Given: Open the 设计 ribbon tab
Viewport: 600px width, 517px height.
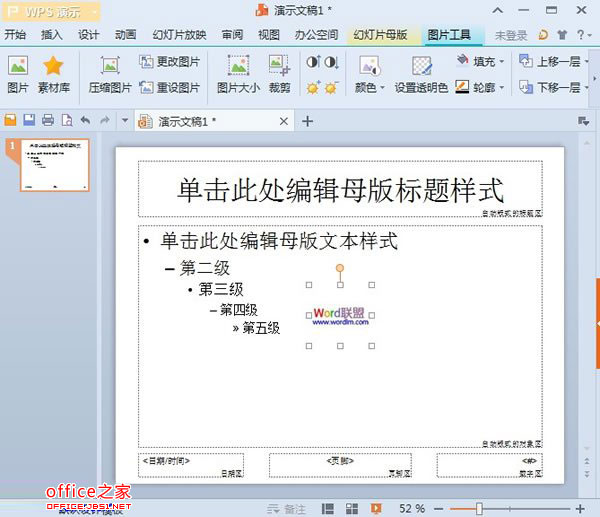Looking at the screenshot, I should coord(89,35).
